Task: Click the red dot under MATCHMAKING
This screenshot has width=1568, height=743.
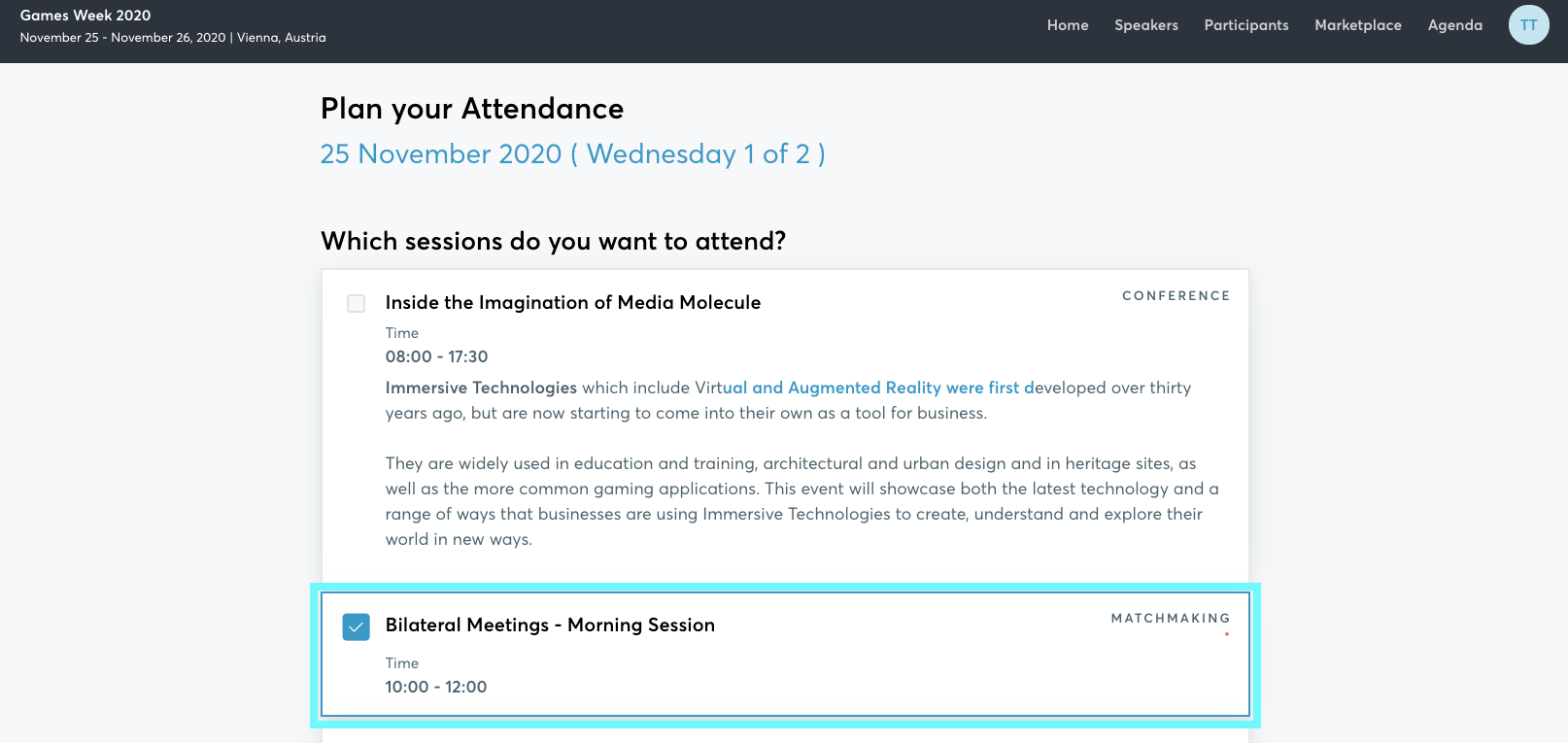Action: tap(1226, 634)
